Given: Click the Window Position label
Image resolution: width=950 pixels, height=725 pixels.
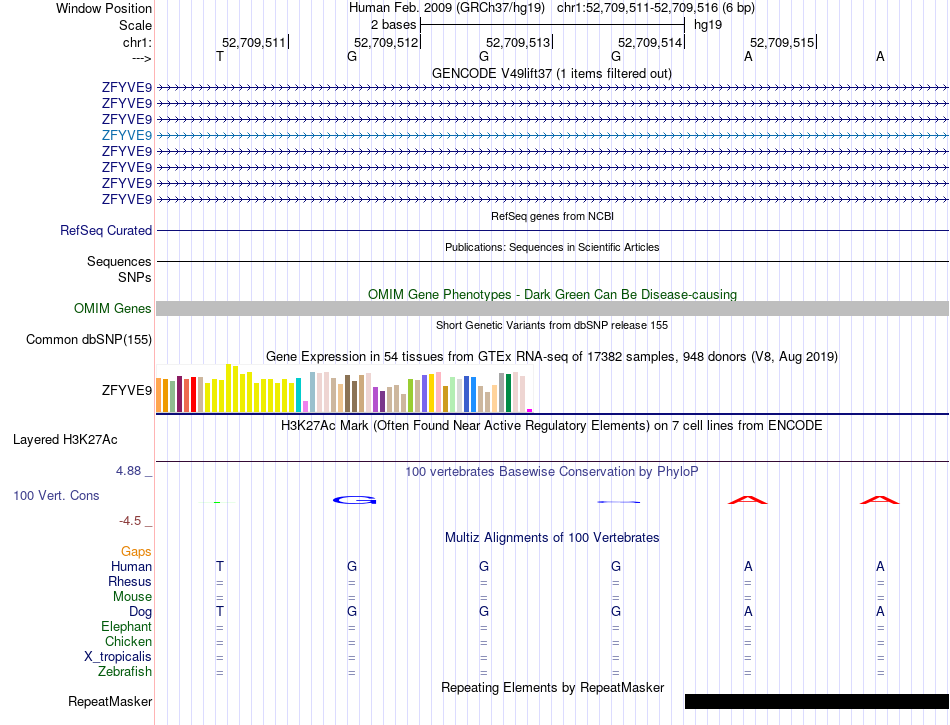Looking at the screenshot, I should pos(104,8).
